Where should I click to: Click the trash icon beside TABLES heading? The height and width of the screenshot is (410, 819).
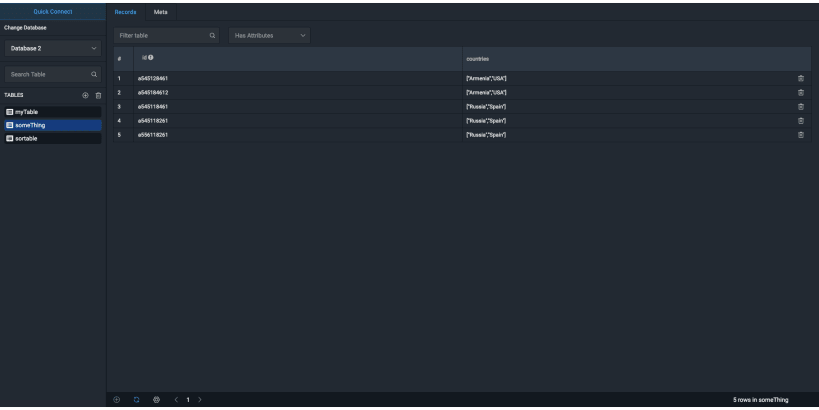[x=98, y=95]
